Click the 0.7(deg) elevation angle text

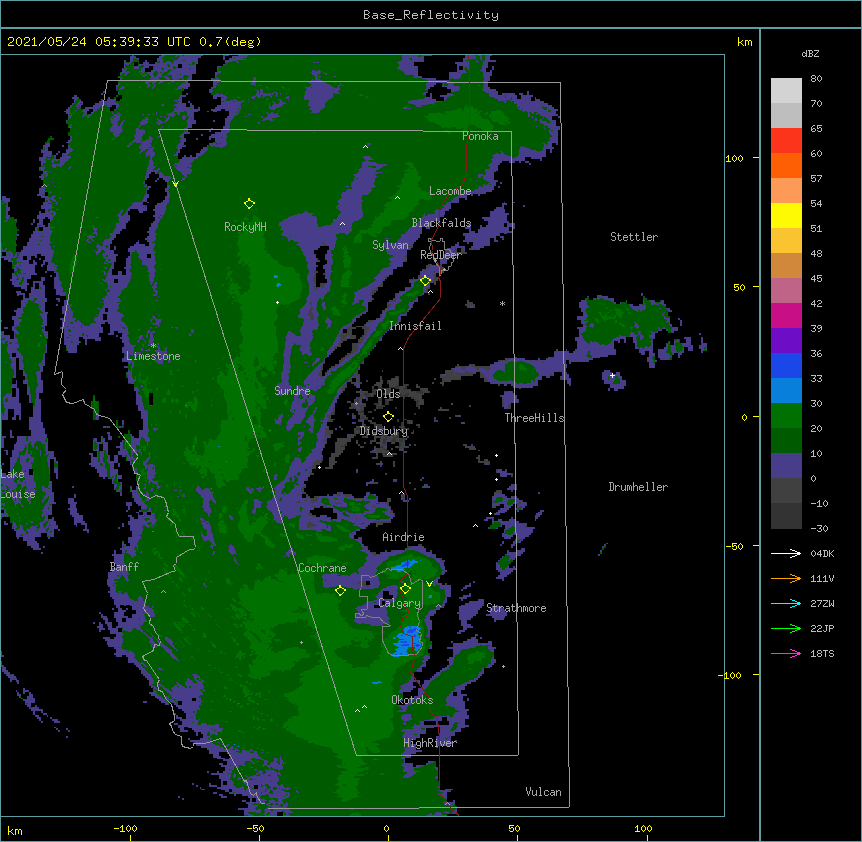click(x=230, y=42)
